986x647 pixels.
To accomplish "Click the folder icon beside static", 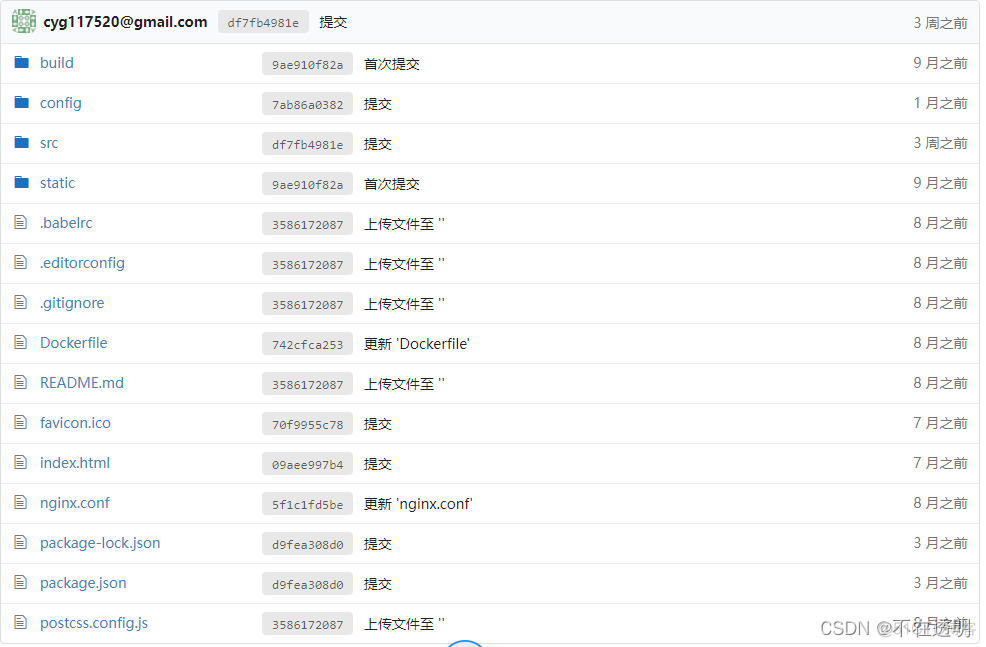I will tap(22, 182).
